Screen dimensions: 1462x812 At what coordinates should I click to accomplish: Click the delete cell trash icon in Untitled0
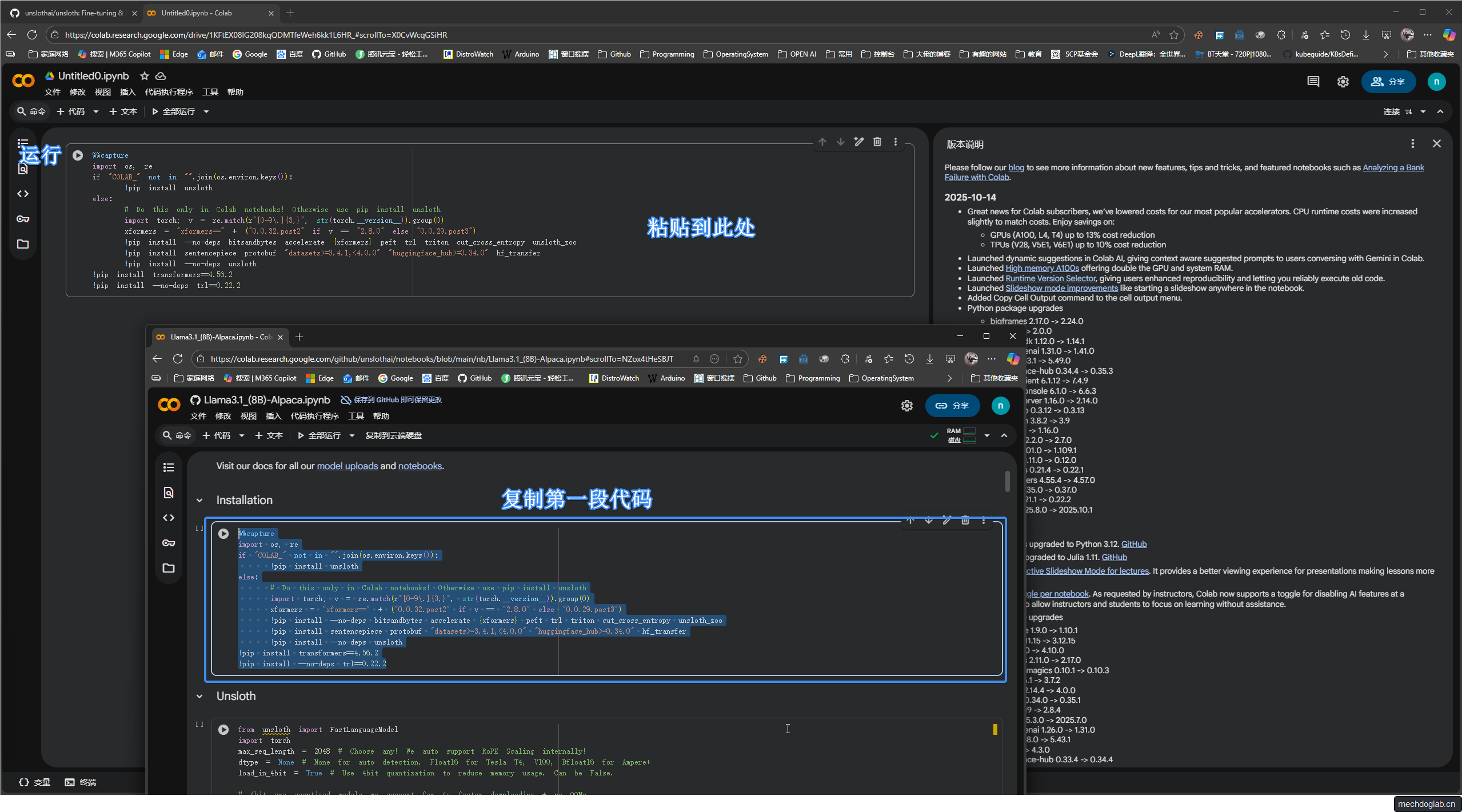tap(877, 142)
